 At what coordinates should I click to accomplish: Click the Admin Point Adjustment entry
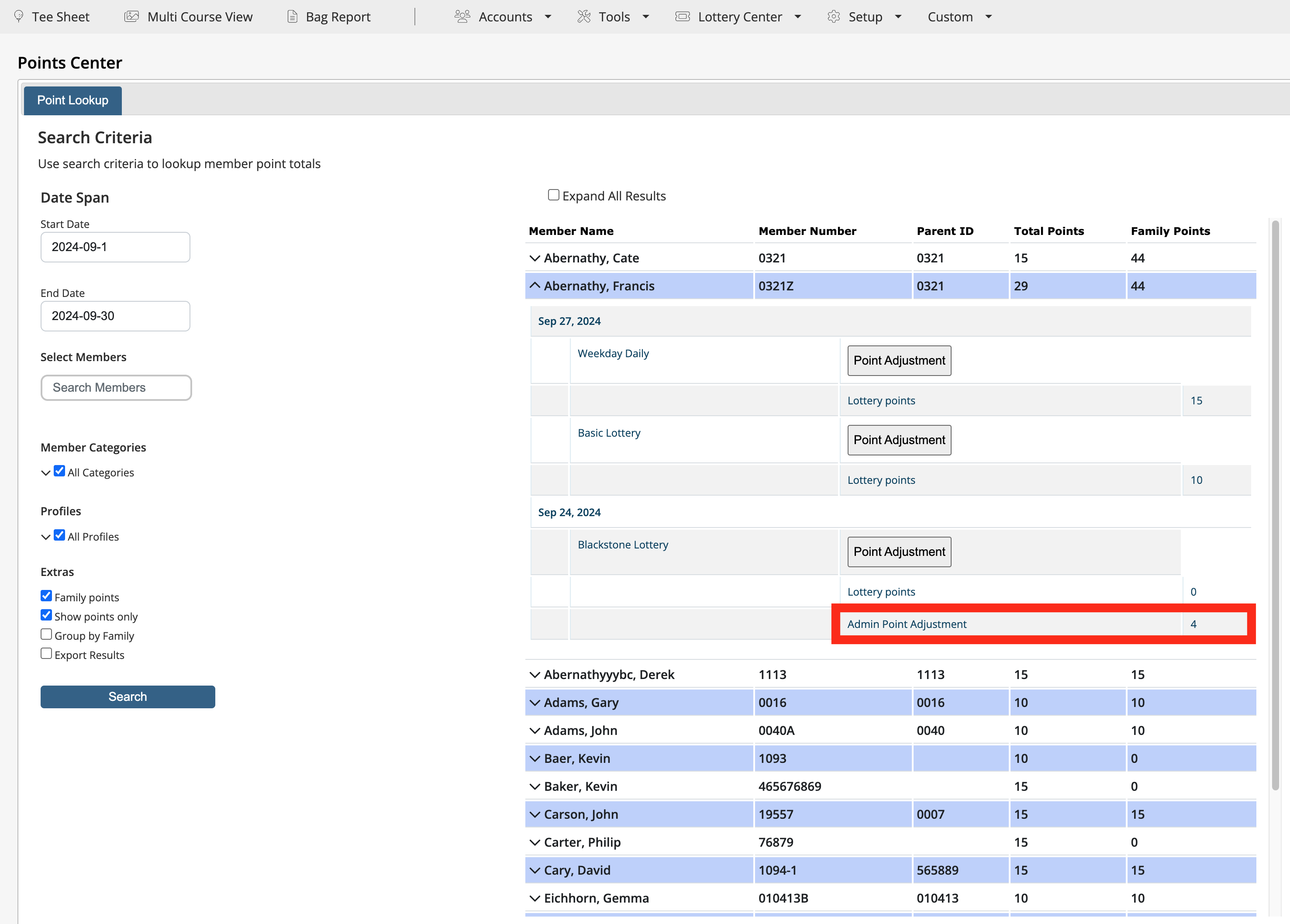pyautogui.click(x=907, y=624)
